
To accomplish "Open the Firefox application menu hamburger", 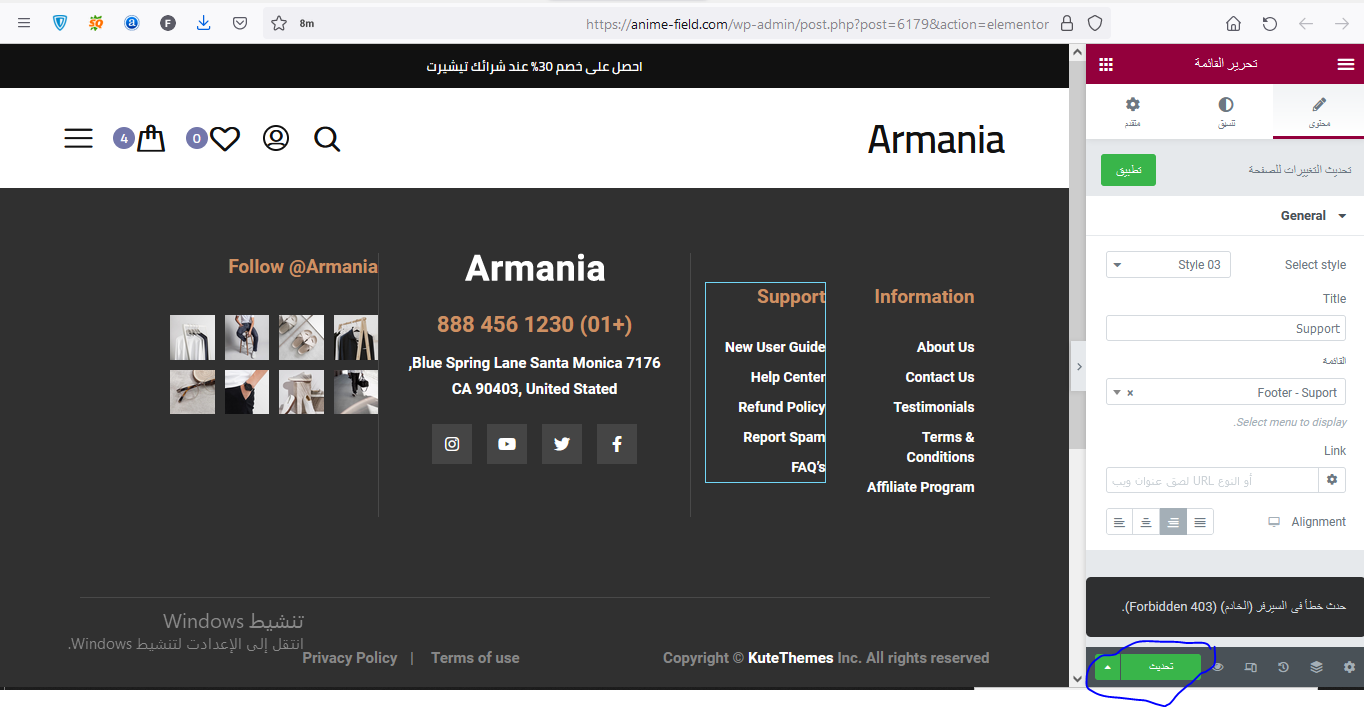I will pos(24,23).
